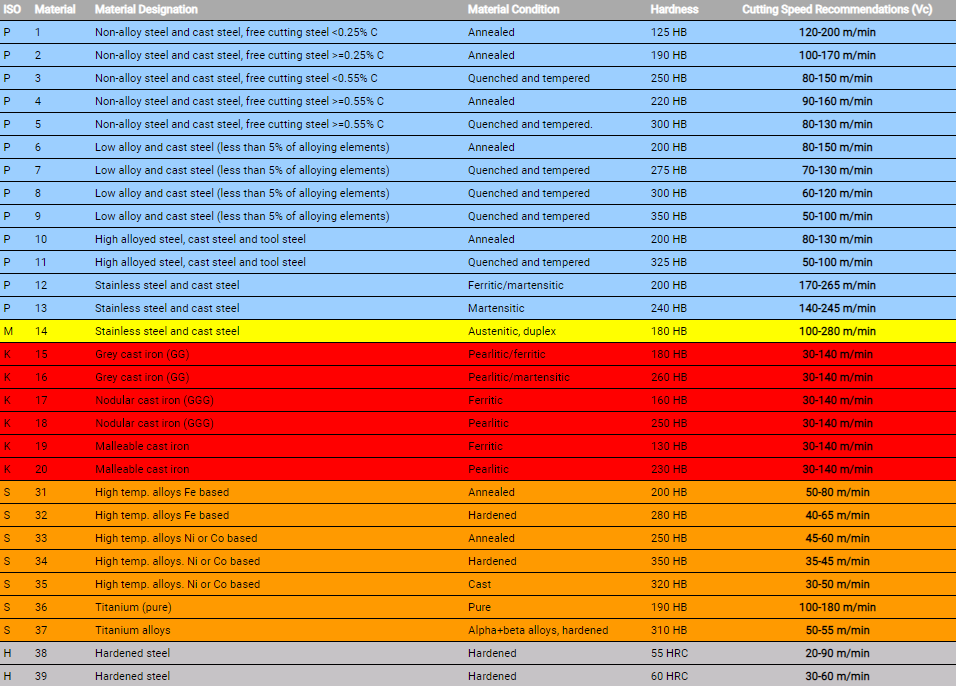The height and width of the screenshot is (686, 956).
Task: Click 'Alpha+beta alloys, hardened' condition
Action: 538,631
